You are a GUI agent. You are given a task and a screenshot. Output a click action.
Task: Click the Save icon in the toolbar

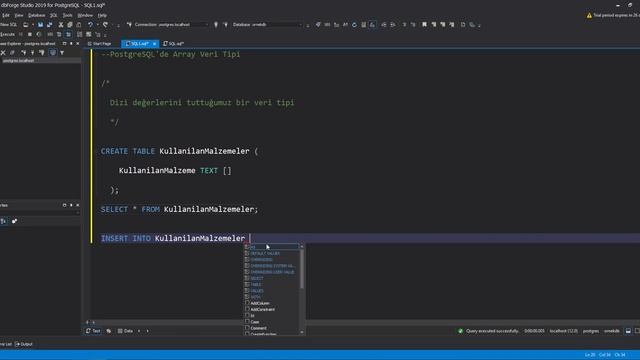pos(40,24)
